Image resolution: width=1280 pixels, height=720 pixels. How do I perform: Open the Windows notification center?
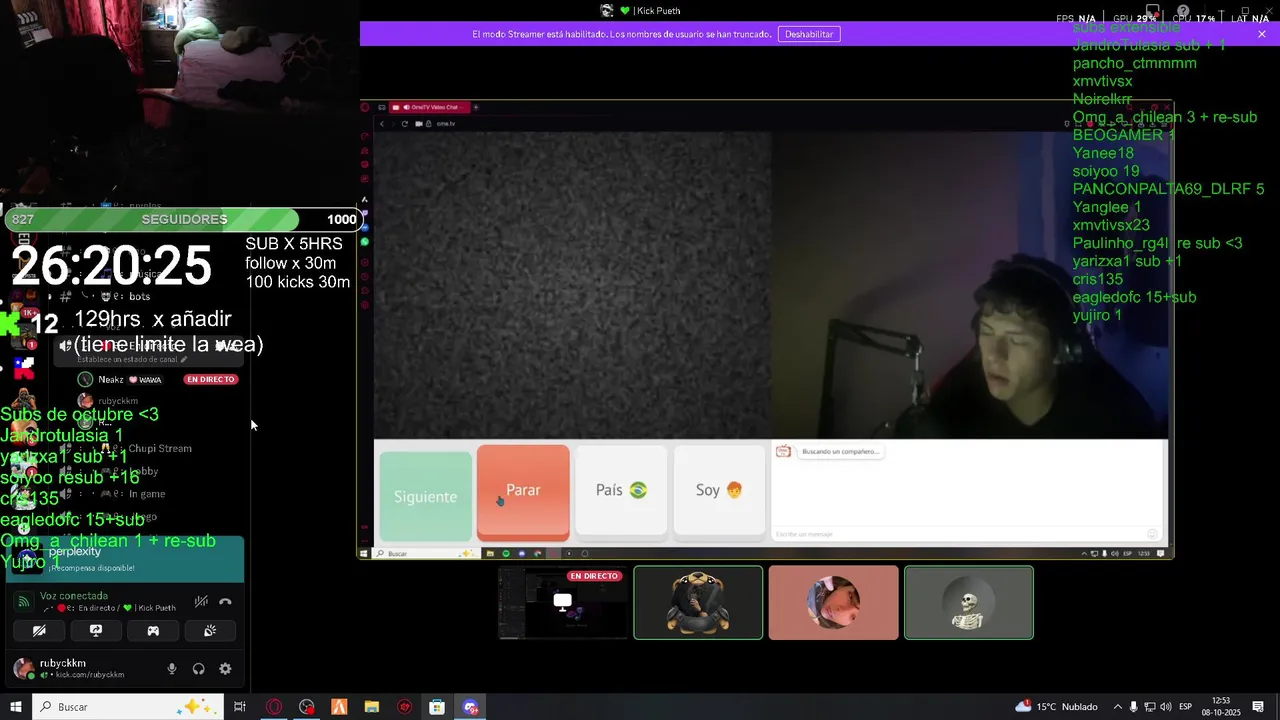click(1258, 707)
